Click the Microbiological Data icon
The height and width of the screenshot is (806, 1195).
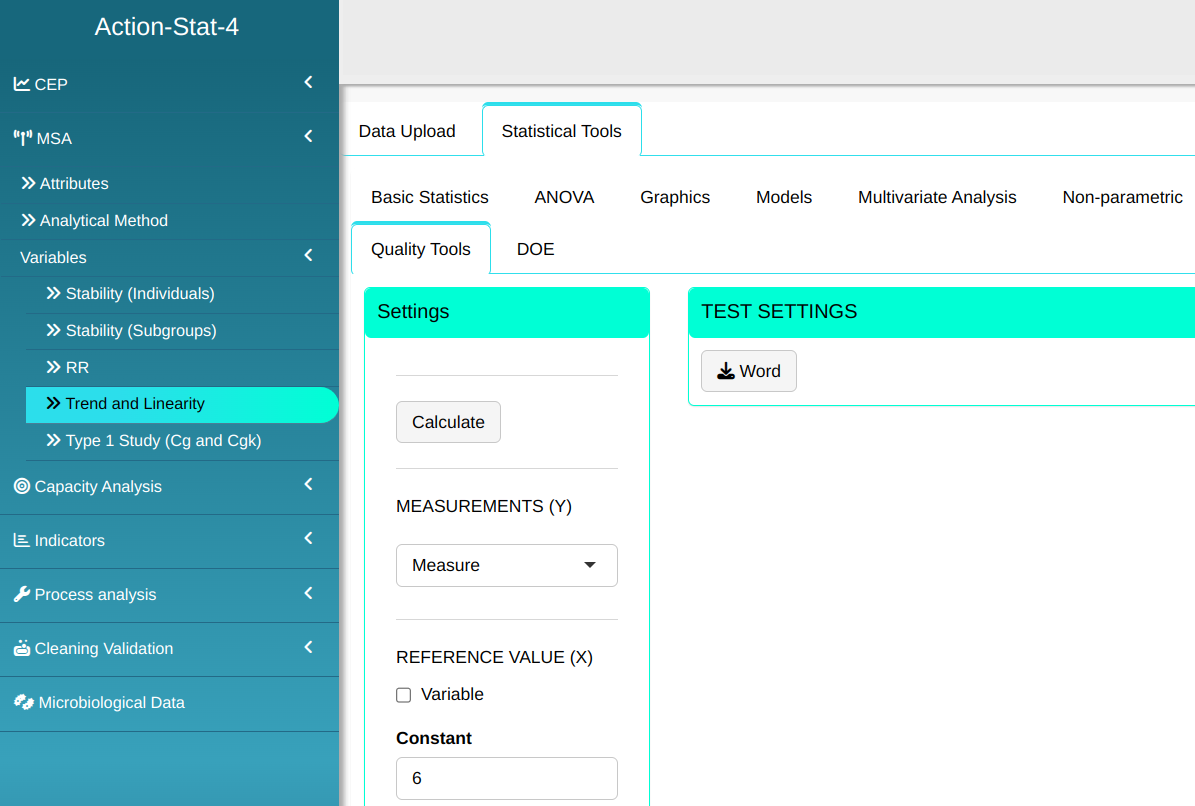click(23, 702)
